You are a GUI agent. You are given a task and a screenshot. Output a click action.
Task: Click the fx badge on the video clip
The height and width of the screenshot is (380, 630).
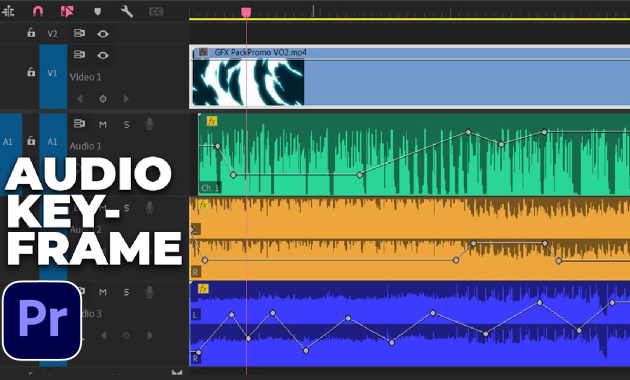pos(203,52)
